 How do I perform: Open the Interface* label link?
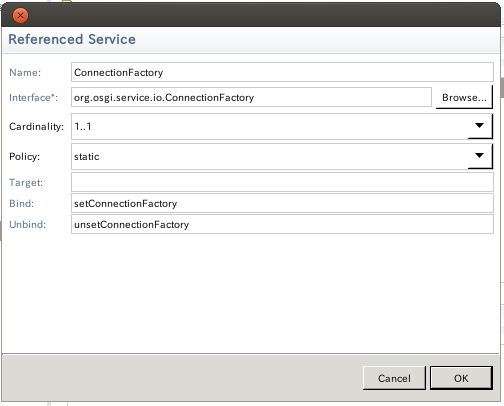click(x=33, y=97)
